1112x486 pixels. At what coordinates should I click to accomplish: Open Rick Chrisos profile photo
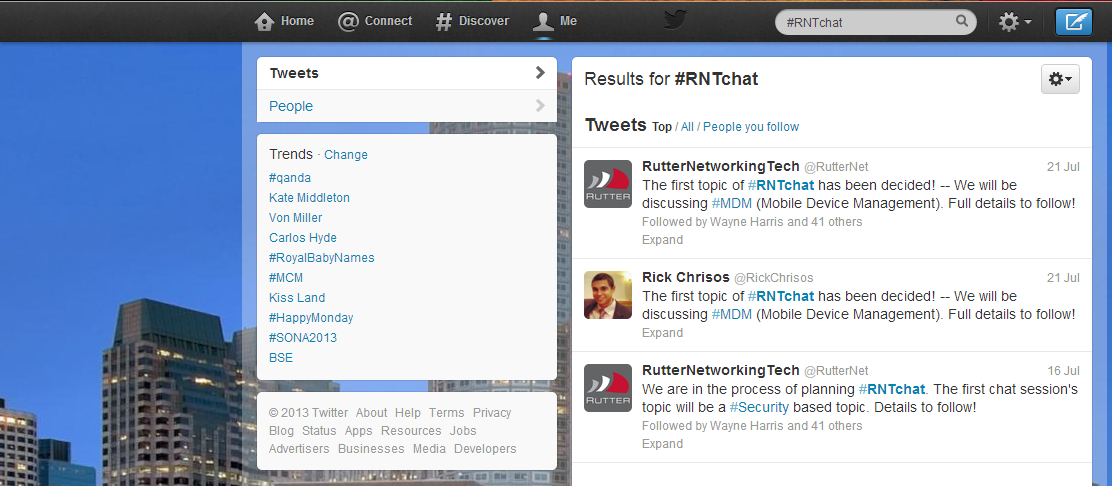(608, 295)
